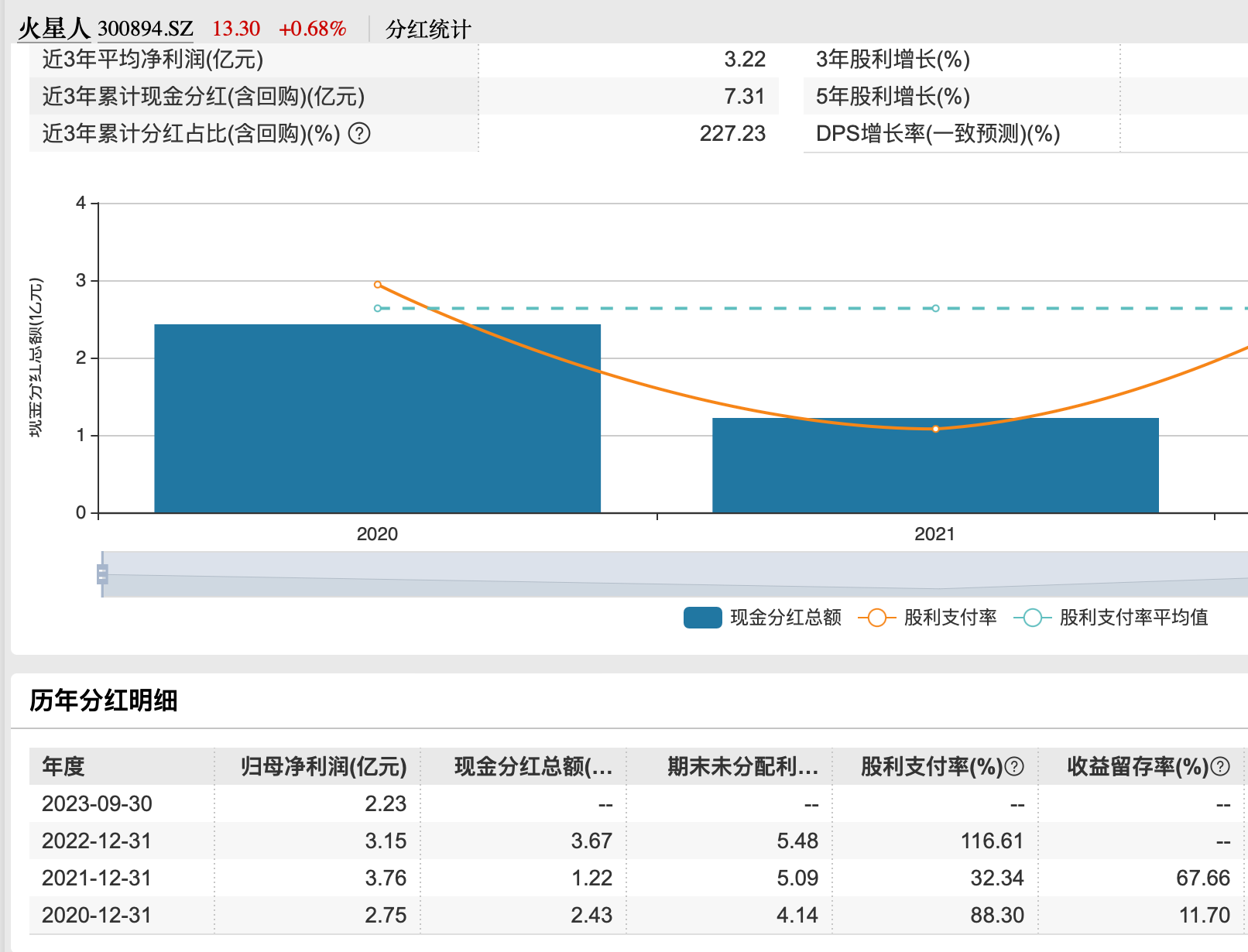Click the left handle of the chart zoom slider

point(103,574)
